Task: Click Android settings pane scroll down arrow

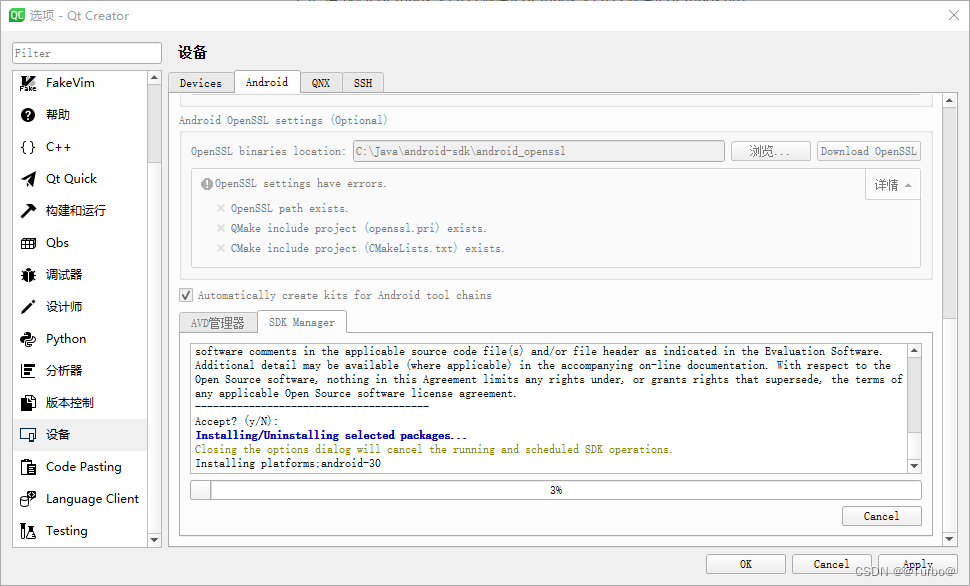Action: [950, 539]
